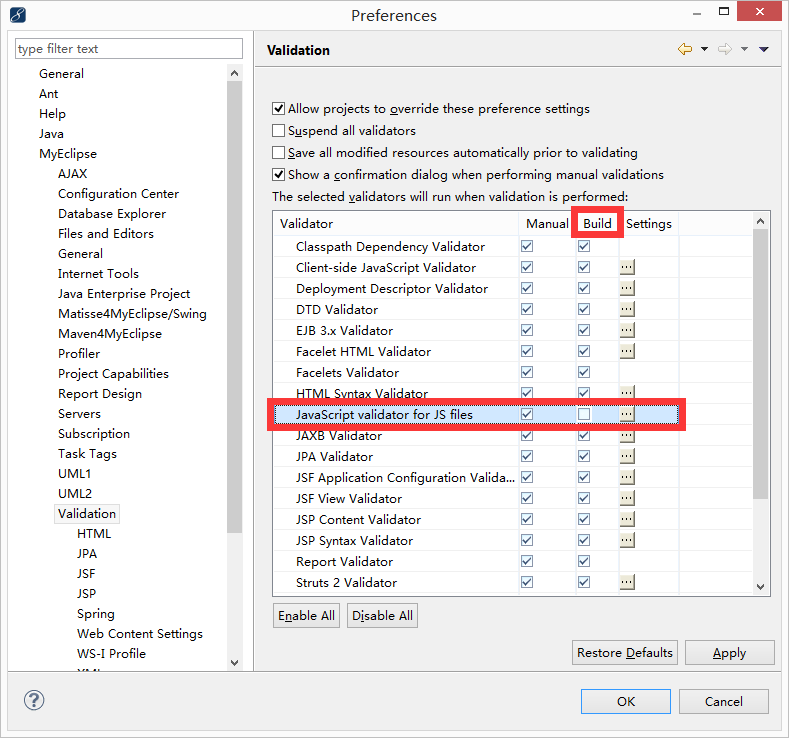Image resolution: width=789 pixels, height=738 pixels.
Task: Uncheck Build for Facelets Validator
Action: (584, 372)
